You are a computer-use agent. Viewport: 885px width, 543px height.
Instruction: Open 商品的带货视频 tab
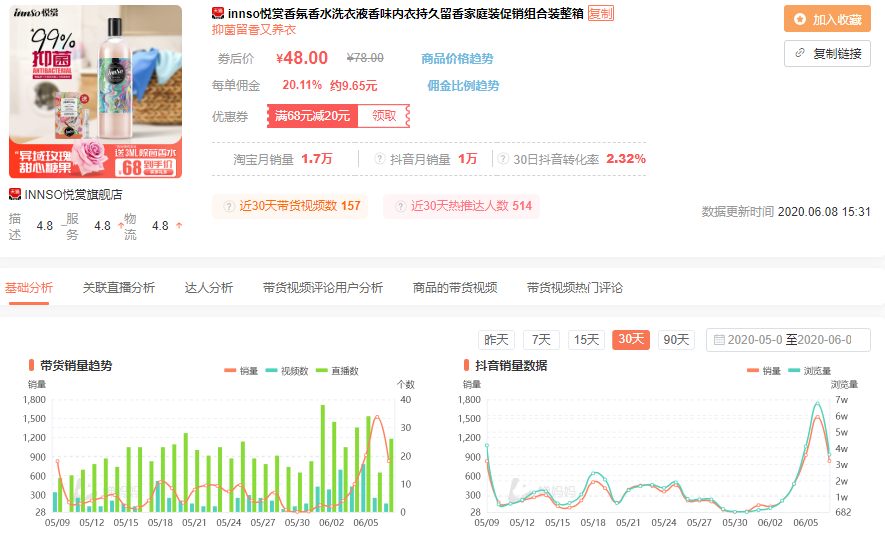click(455, 288)
